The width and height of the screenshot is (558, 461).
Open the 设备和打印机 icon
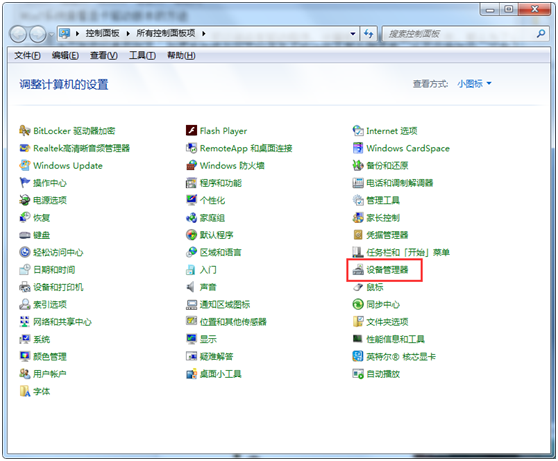click(24, 287)
